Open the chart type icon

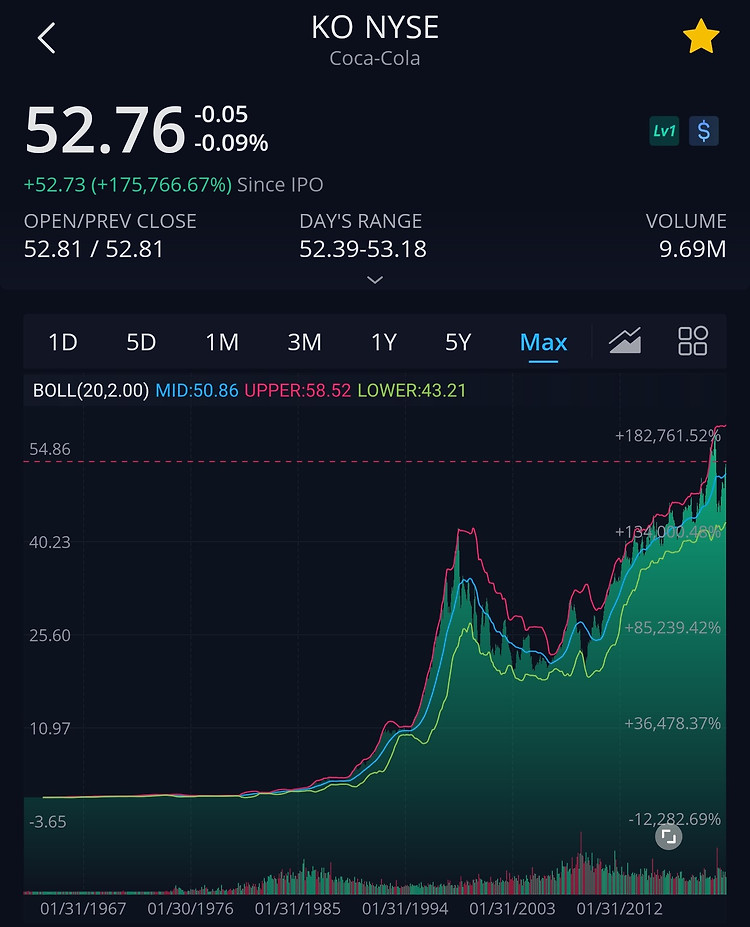tap(625, 341)
